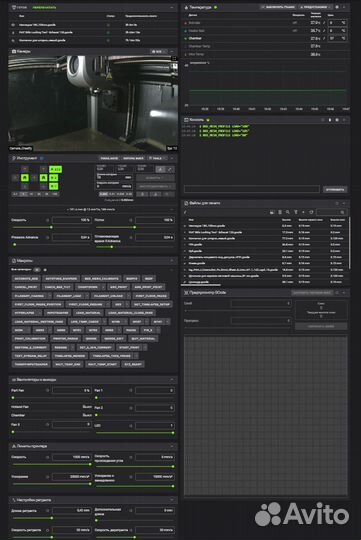Jog toolhead X minus arrow
Image resolution: width=361 pixels, height=540 pixels.
pos(15,178)
